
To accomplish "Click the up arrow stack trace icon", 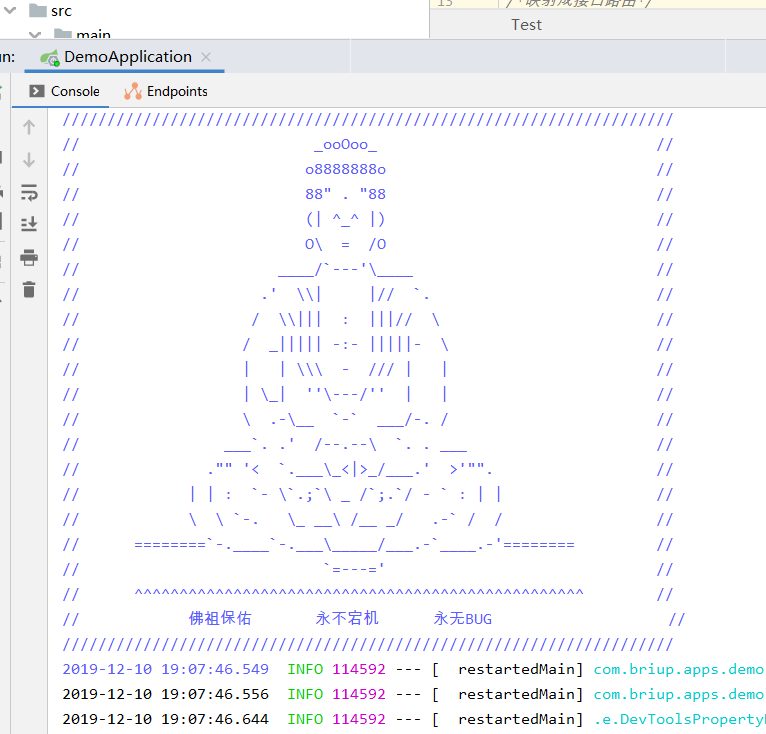I will point(29,127).
